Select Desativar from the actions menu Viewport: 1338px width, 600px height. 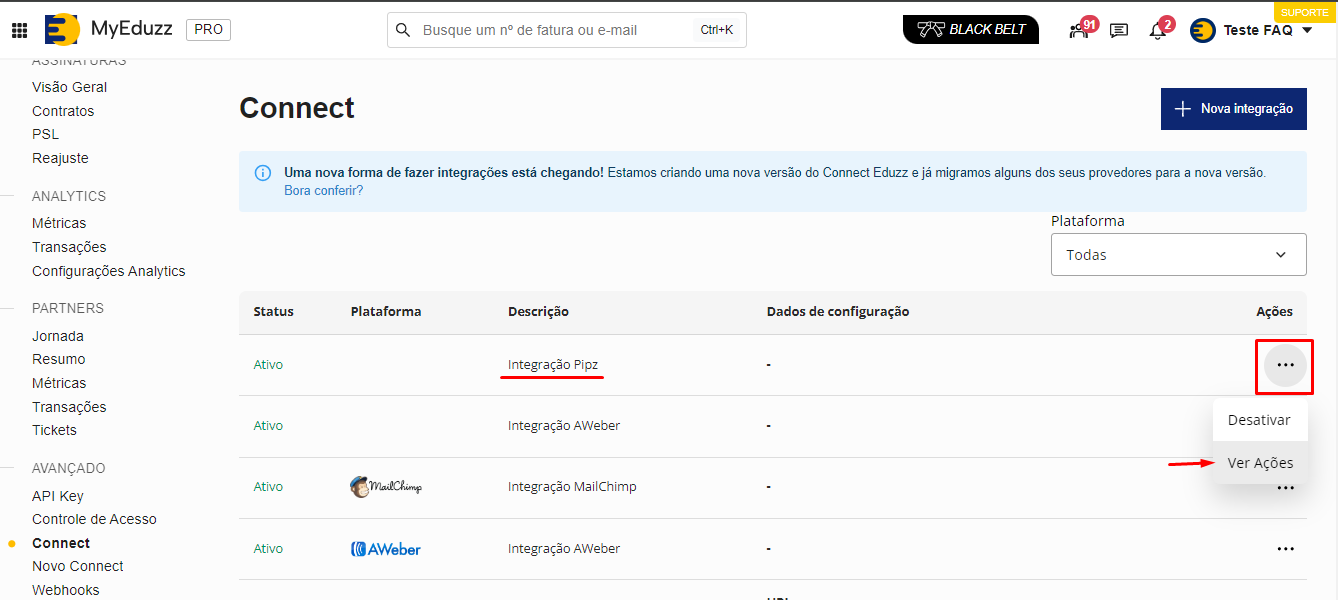pos(1259,420)
